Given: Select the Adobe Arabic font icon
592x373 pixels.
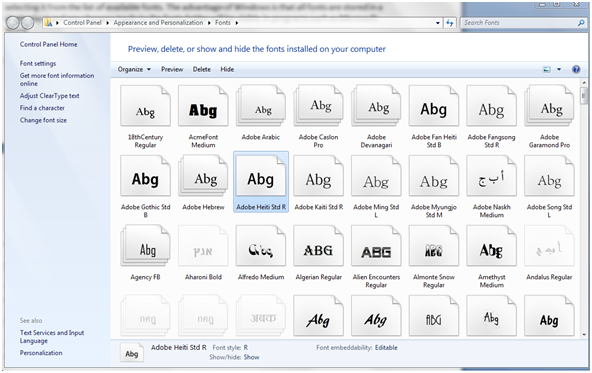Looking at the screenshot, I should point(261,106).
